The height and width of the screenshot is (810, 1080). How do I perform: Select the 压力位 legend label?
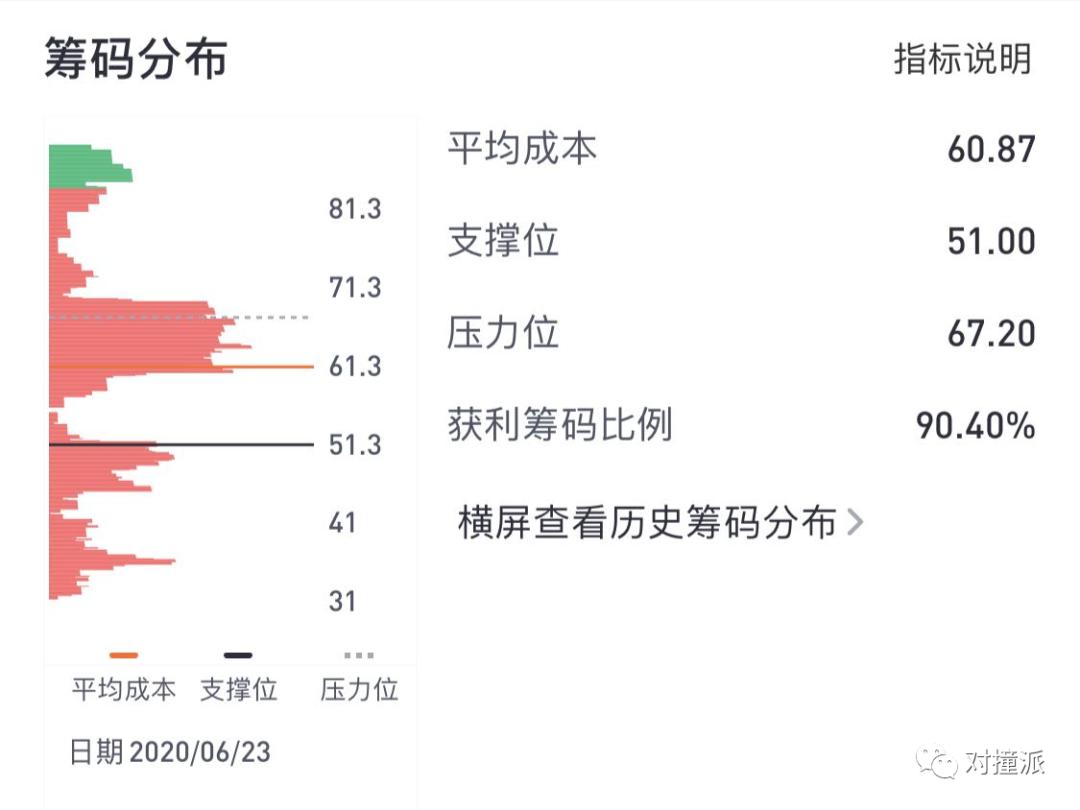point(359,690)
